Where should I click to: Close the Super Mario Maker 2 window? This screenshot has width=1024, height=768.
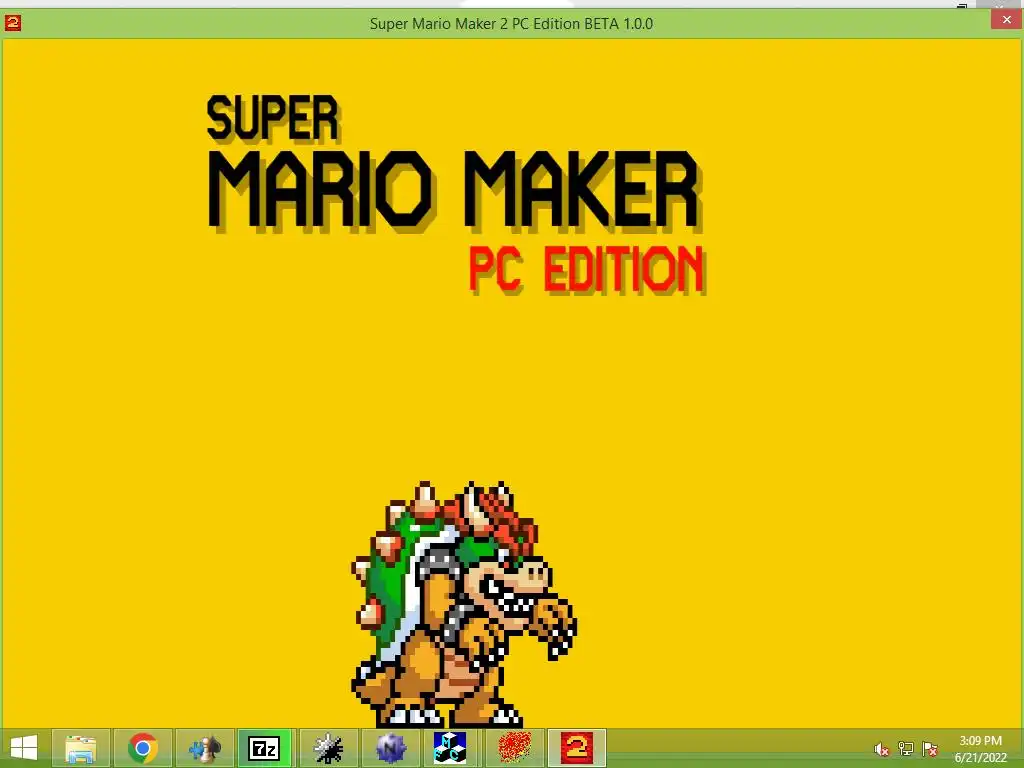[x=1006, y=20]
